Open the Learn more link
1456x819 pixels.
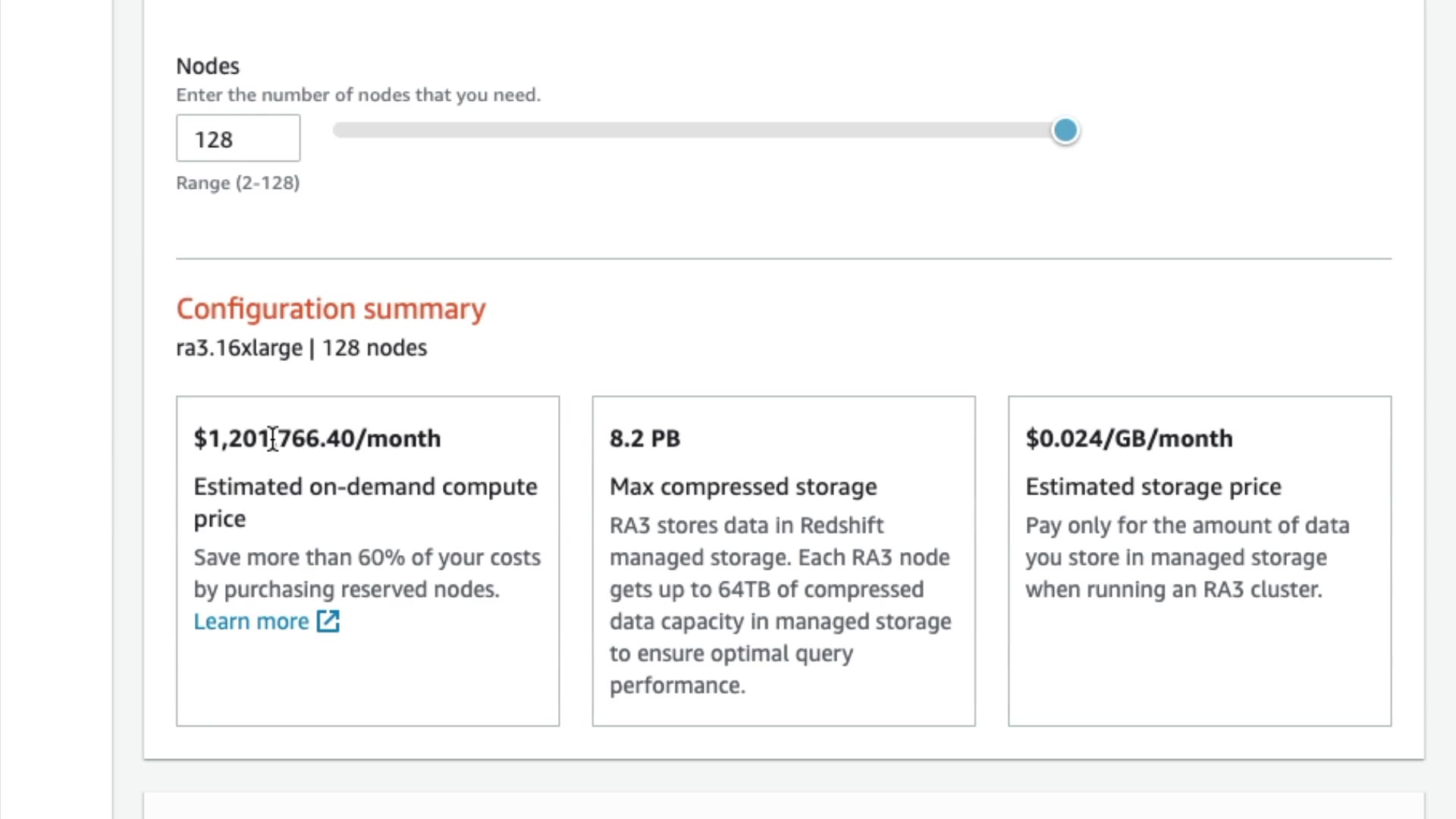251,621
